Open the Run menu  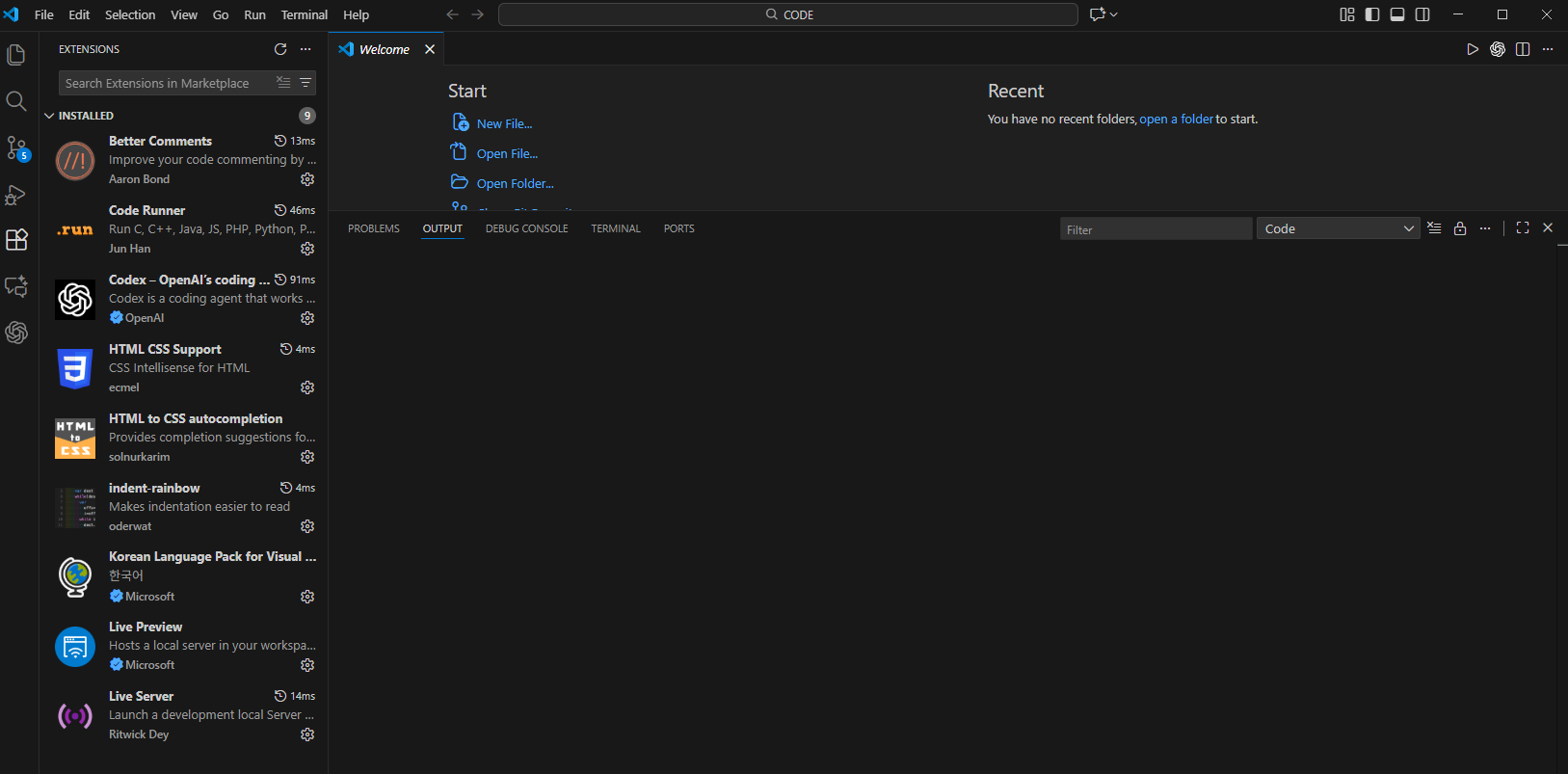click(254, 14)
